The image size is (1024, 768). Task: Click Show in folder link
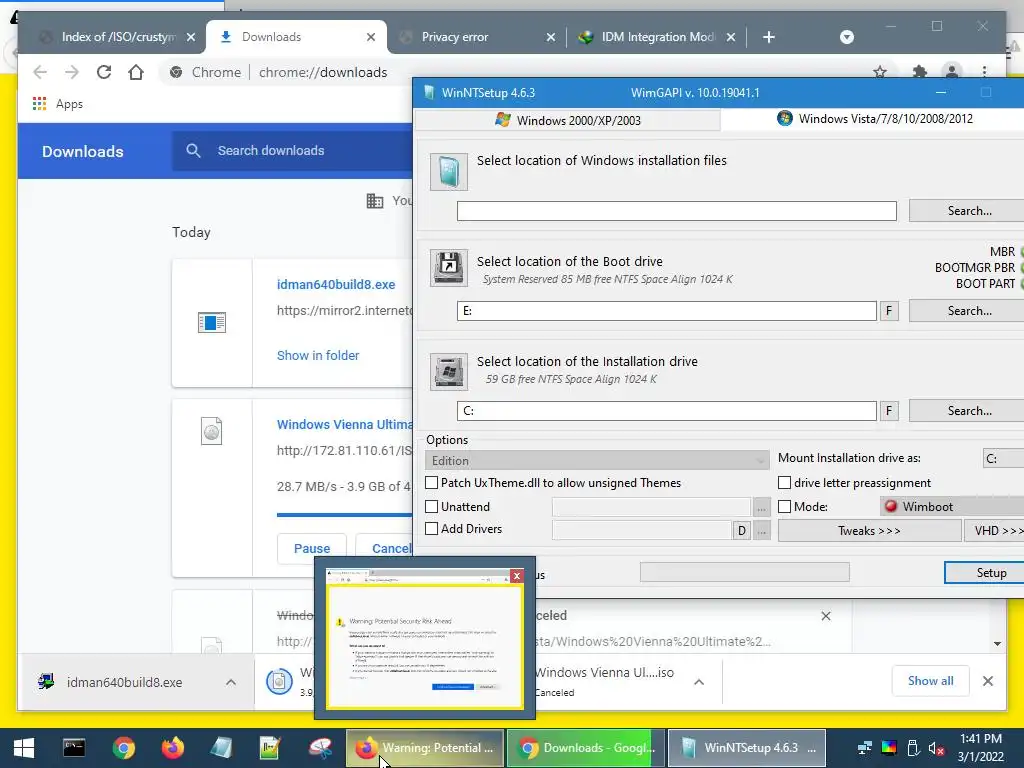318,355
